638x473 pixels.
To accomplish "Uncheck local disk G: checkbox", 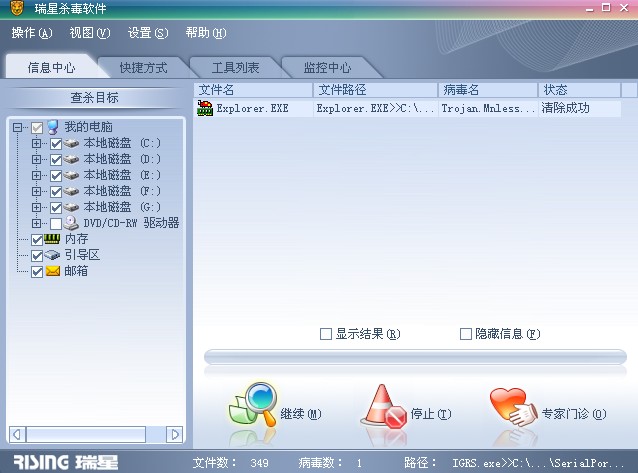I will 56,208.
